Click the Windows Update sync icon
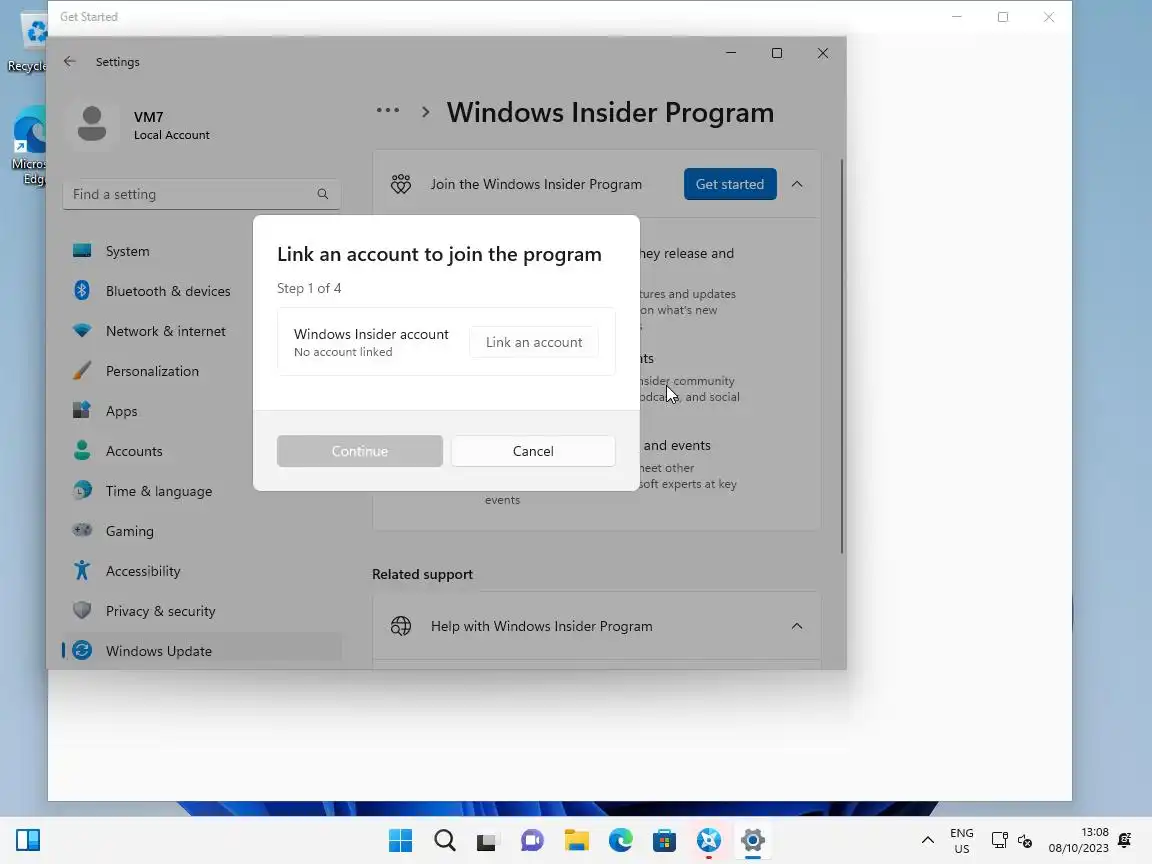Screen dimensions: 1152x864 coord(82,650)
